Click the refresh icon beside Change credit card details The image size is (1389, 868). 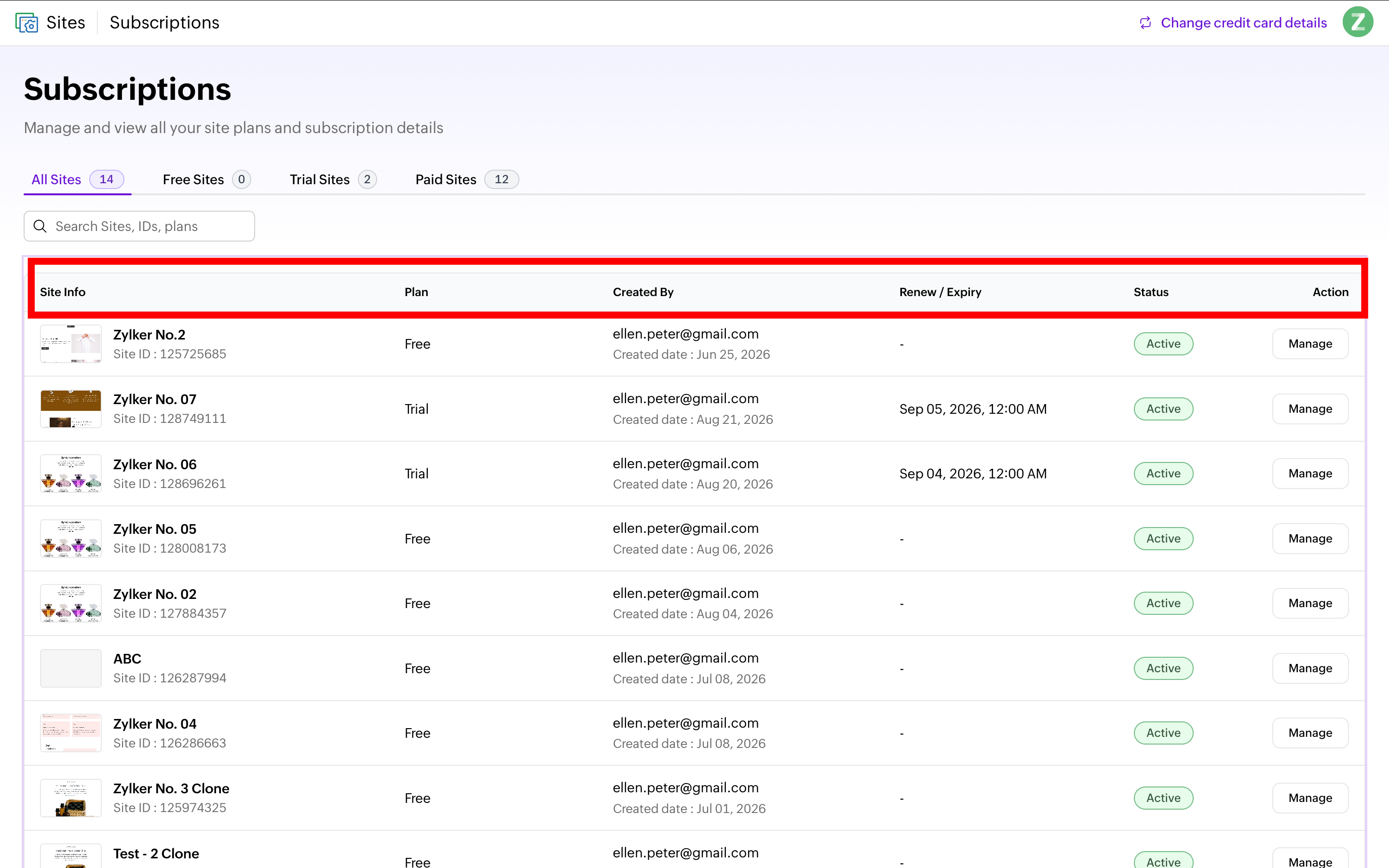point(1145,22)
